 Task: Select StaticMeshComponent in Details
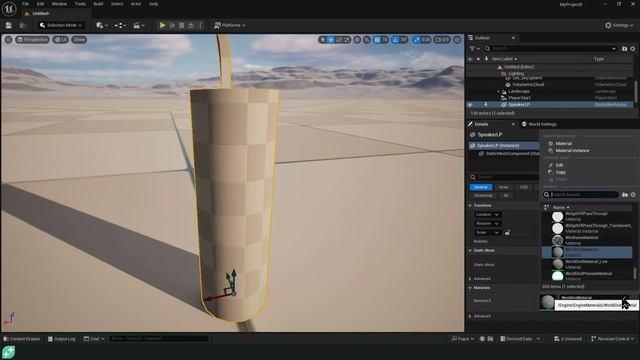coord(509,154)
